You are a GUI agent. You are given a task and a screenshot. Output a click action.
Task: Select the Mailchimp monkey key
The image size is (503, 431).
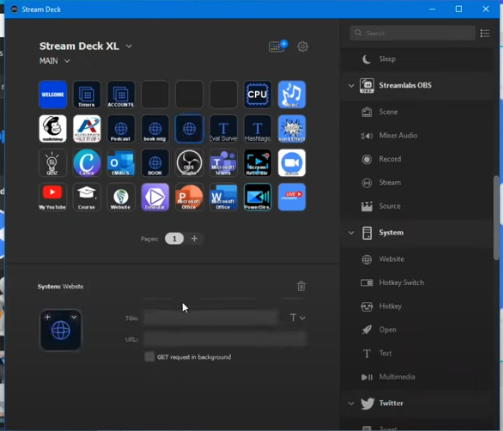tap(53, 129)
